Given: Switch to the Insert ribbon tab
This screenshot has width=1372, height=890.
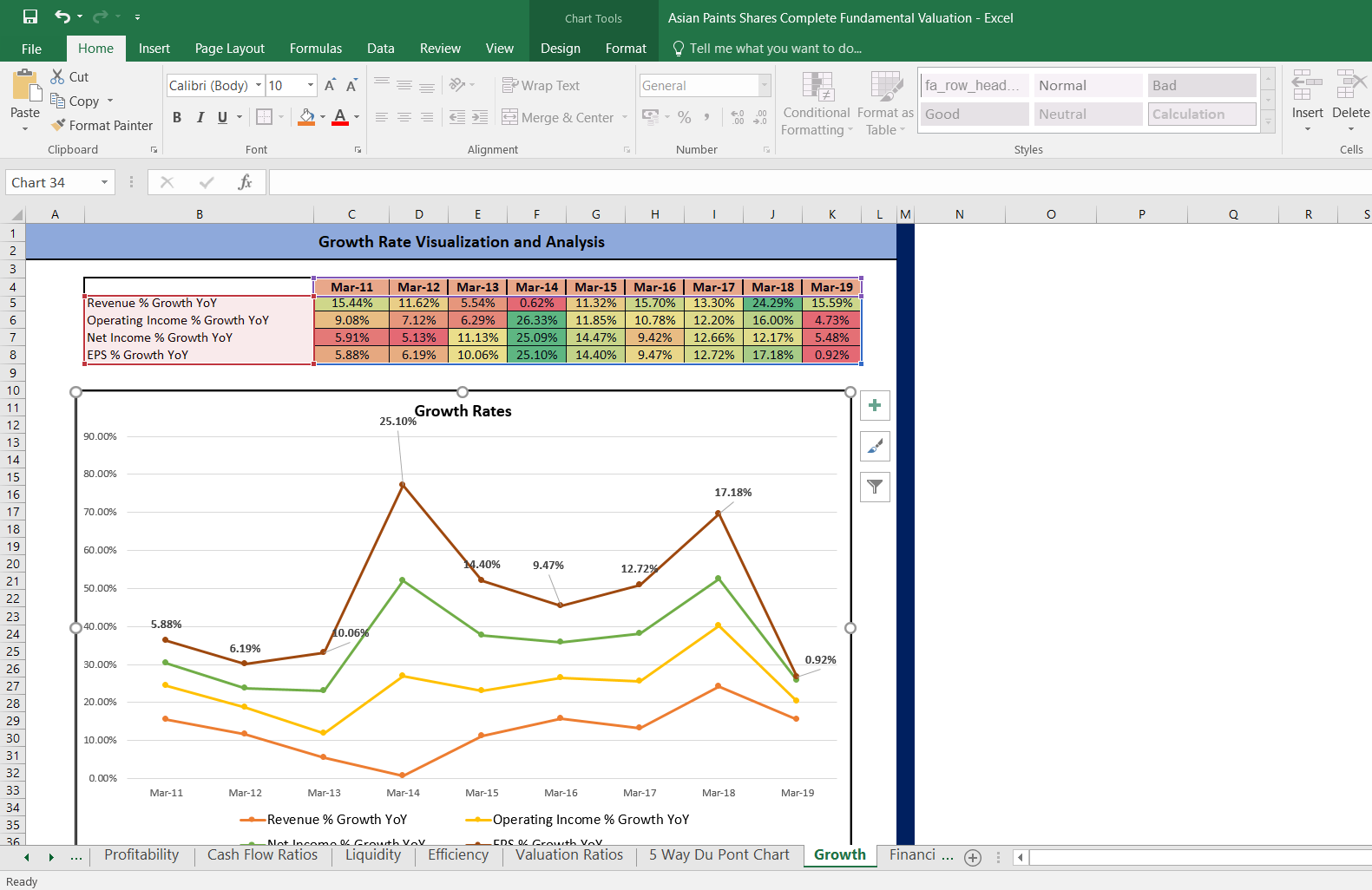Looking at the screenshot, I should point(154,49).
